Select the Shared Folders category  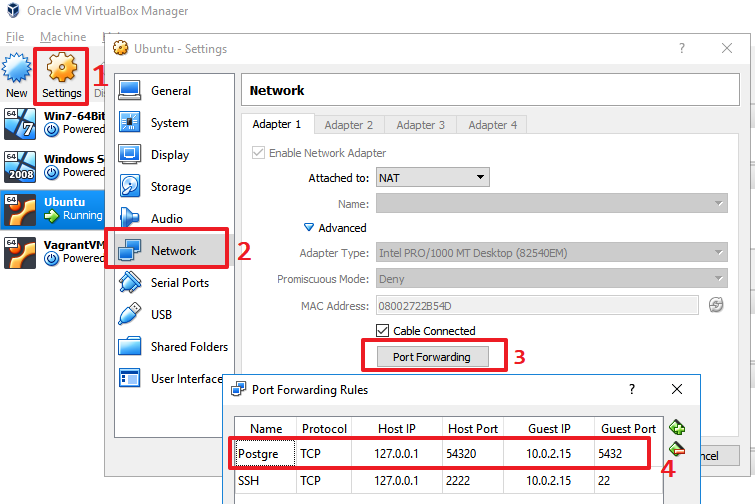[189, 347]
